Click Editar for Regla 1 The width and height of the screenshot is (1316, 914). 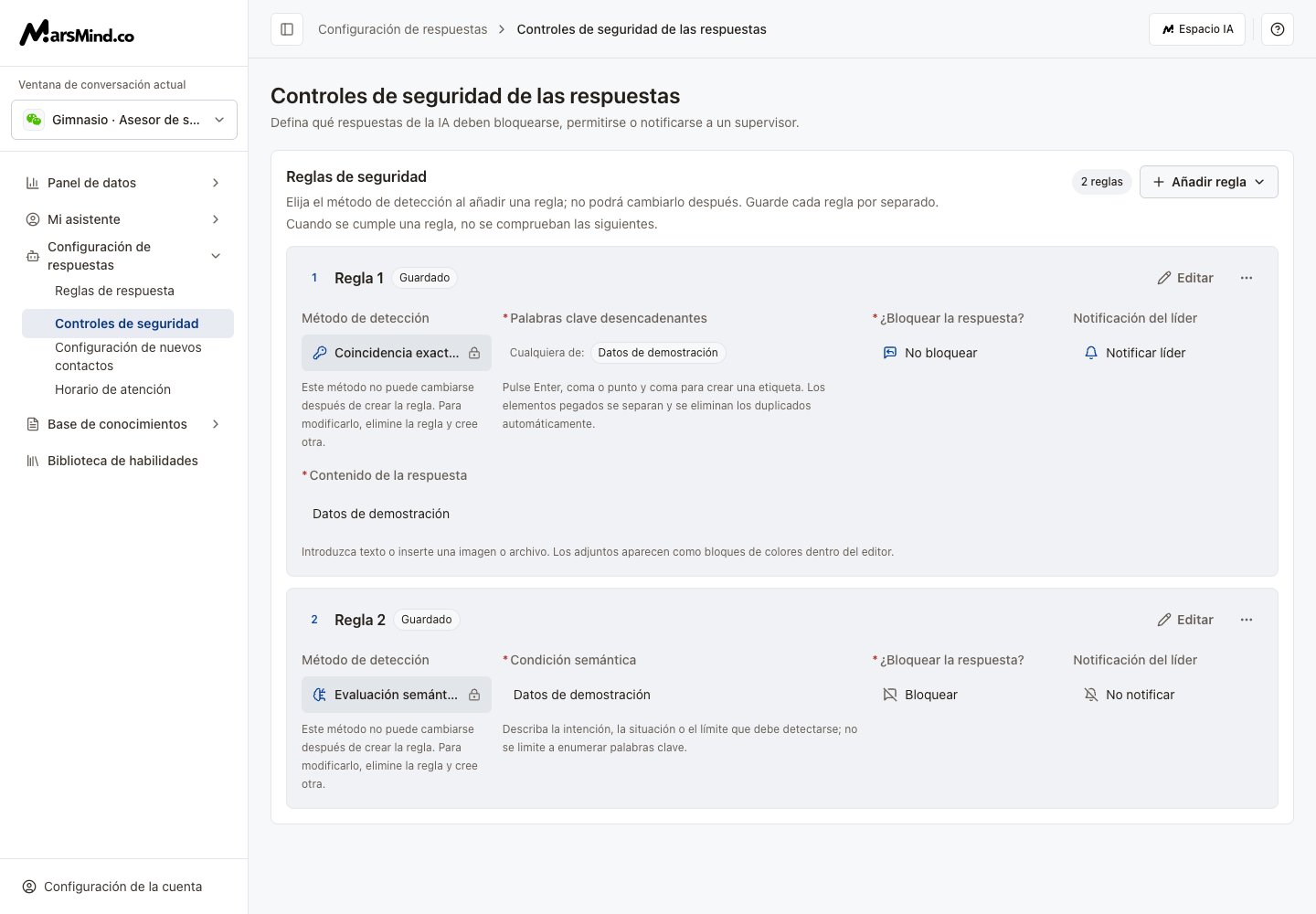coord(1185,278)
